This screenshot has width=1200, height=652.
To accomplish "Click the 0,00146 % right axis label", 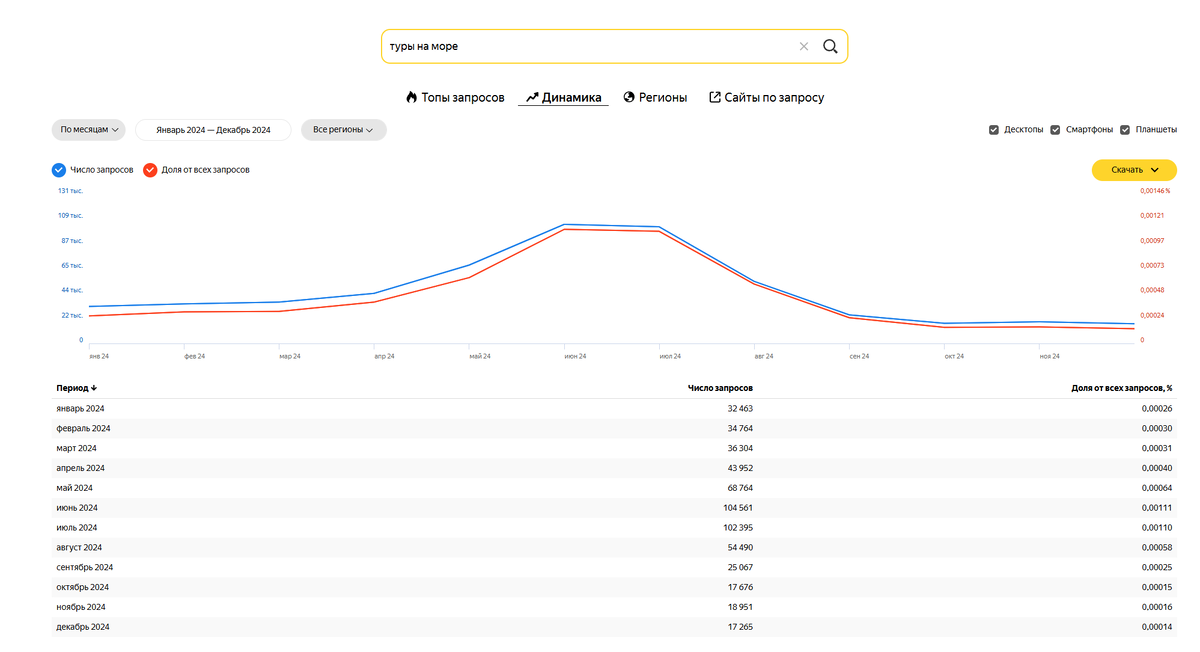I will [1155, 191].
